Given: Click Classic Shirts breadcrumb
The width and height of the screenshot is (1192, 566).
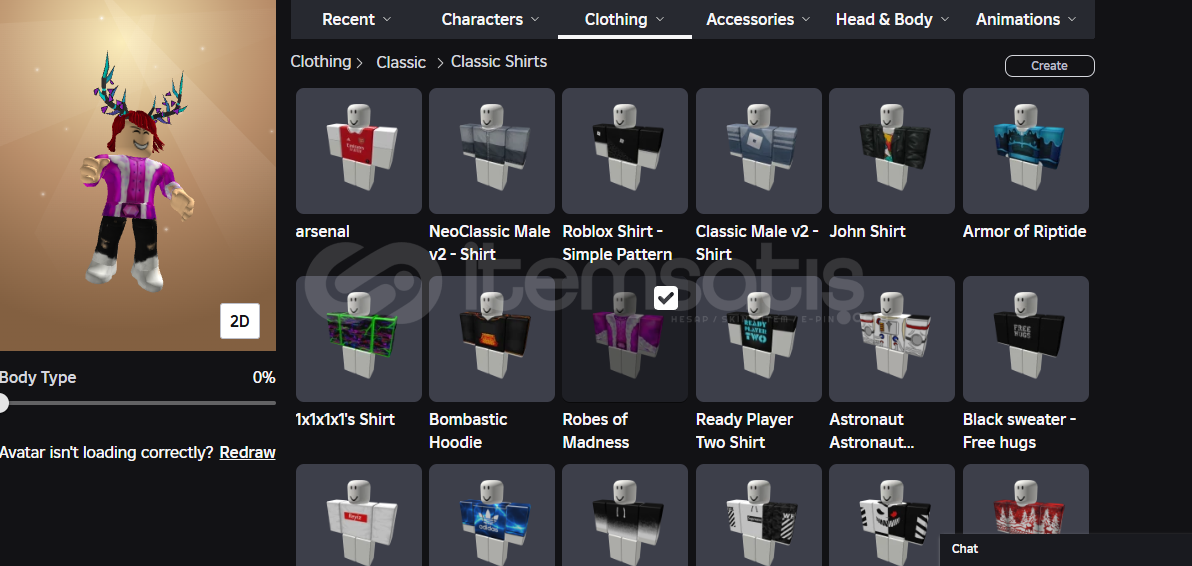Looking at the screenshot, I should coord(499,62).
